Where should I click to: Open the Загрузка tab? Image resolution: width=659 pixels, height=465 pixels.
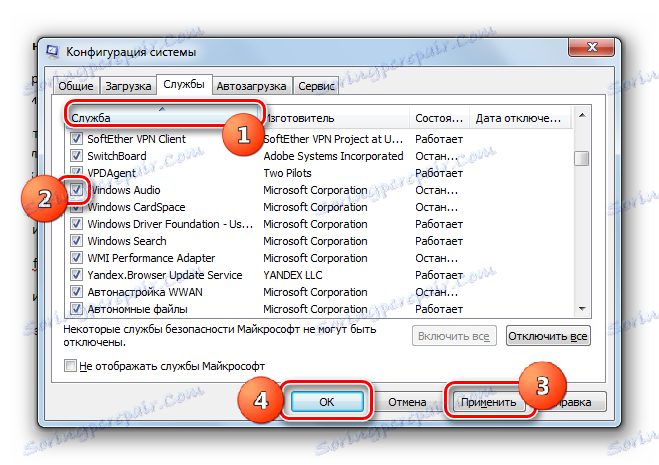click(x=128, y=86)
